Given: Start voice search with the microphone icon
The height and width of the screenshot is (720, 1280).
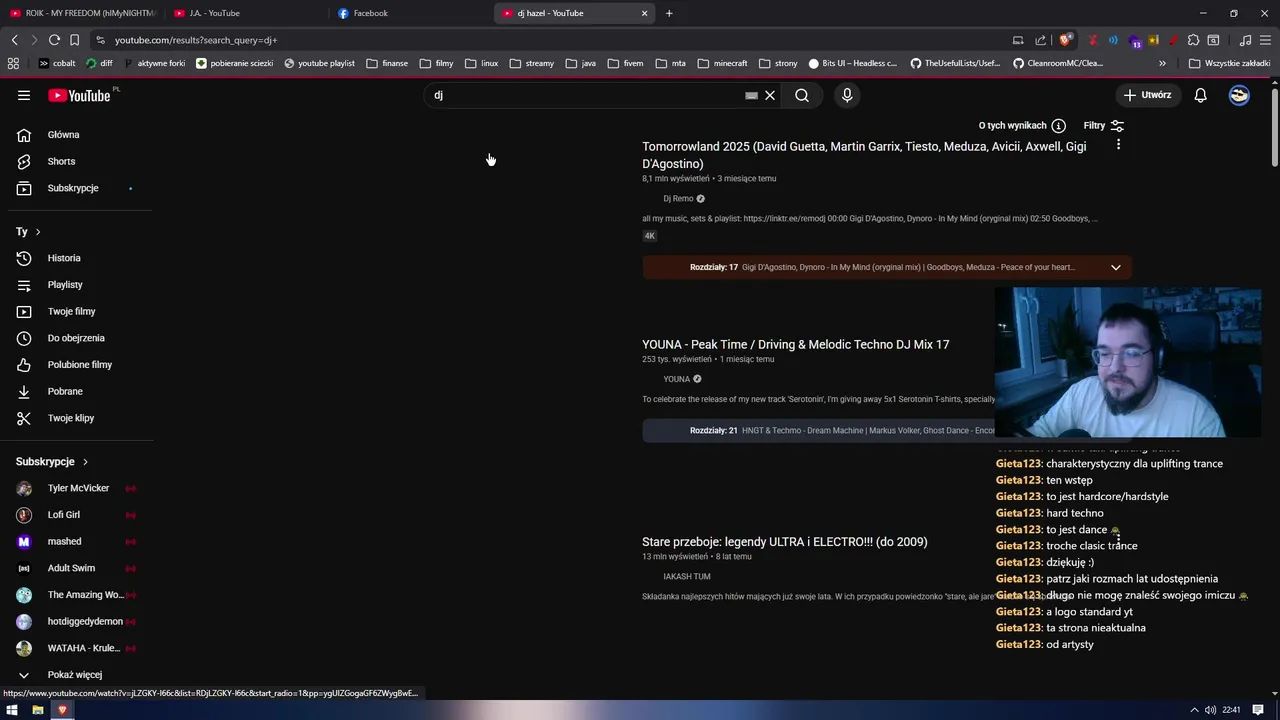Looking at the screenshot, I should tap(847, 95).
